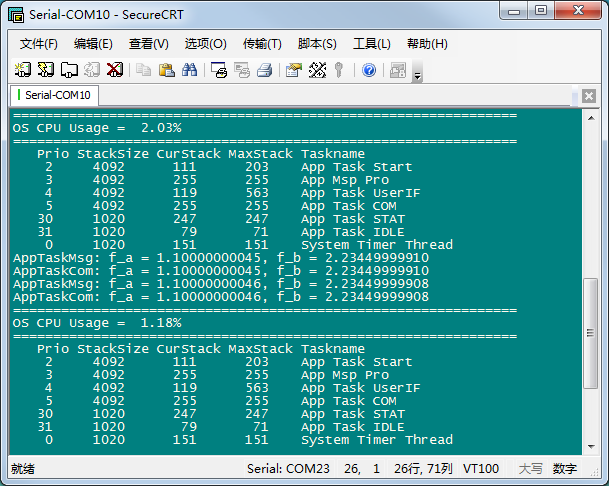Viewport: 609px width, 486px height.
Task: Click the grayed Reconnect icon
Action: (x=92, y=70)
